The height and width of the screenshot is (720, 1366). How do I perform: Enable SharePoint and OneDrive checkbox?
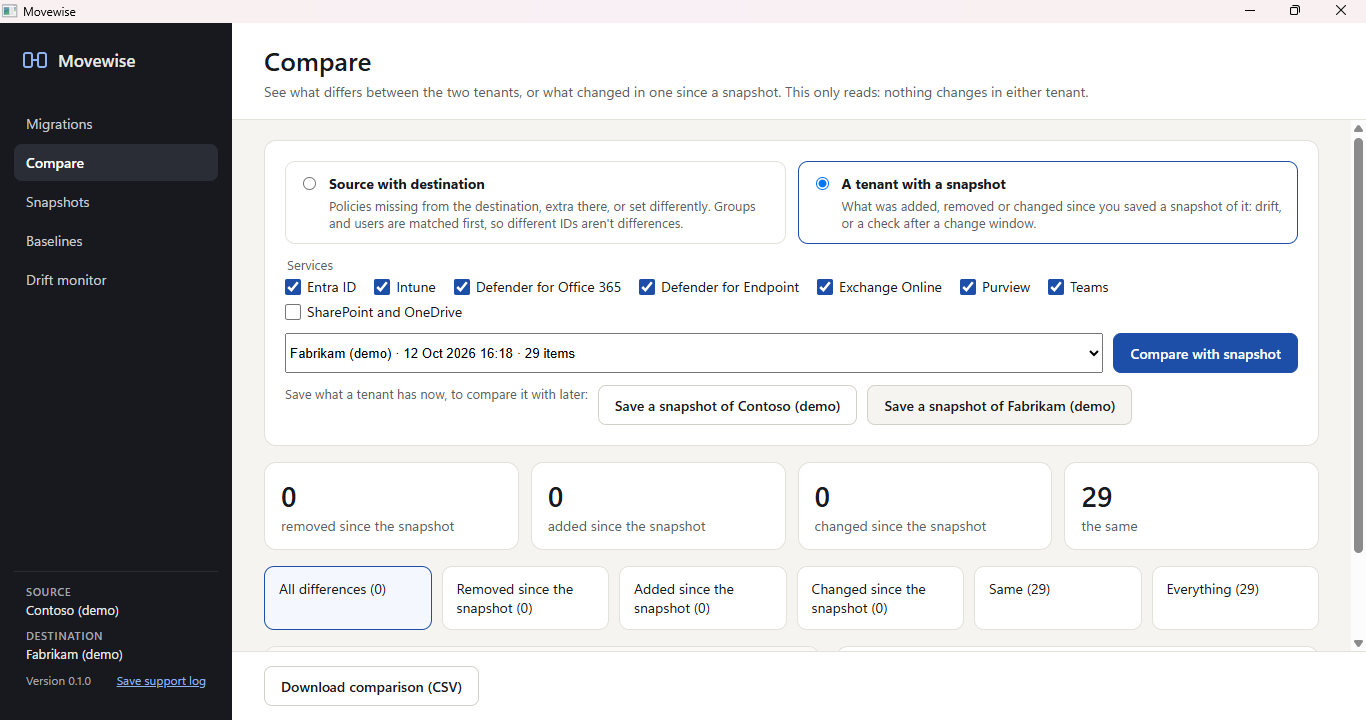coord(293,312)
